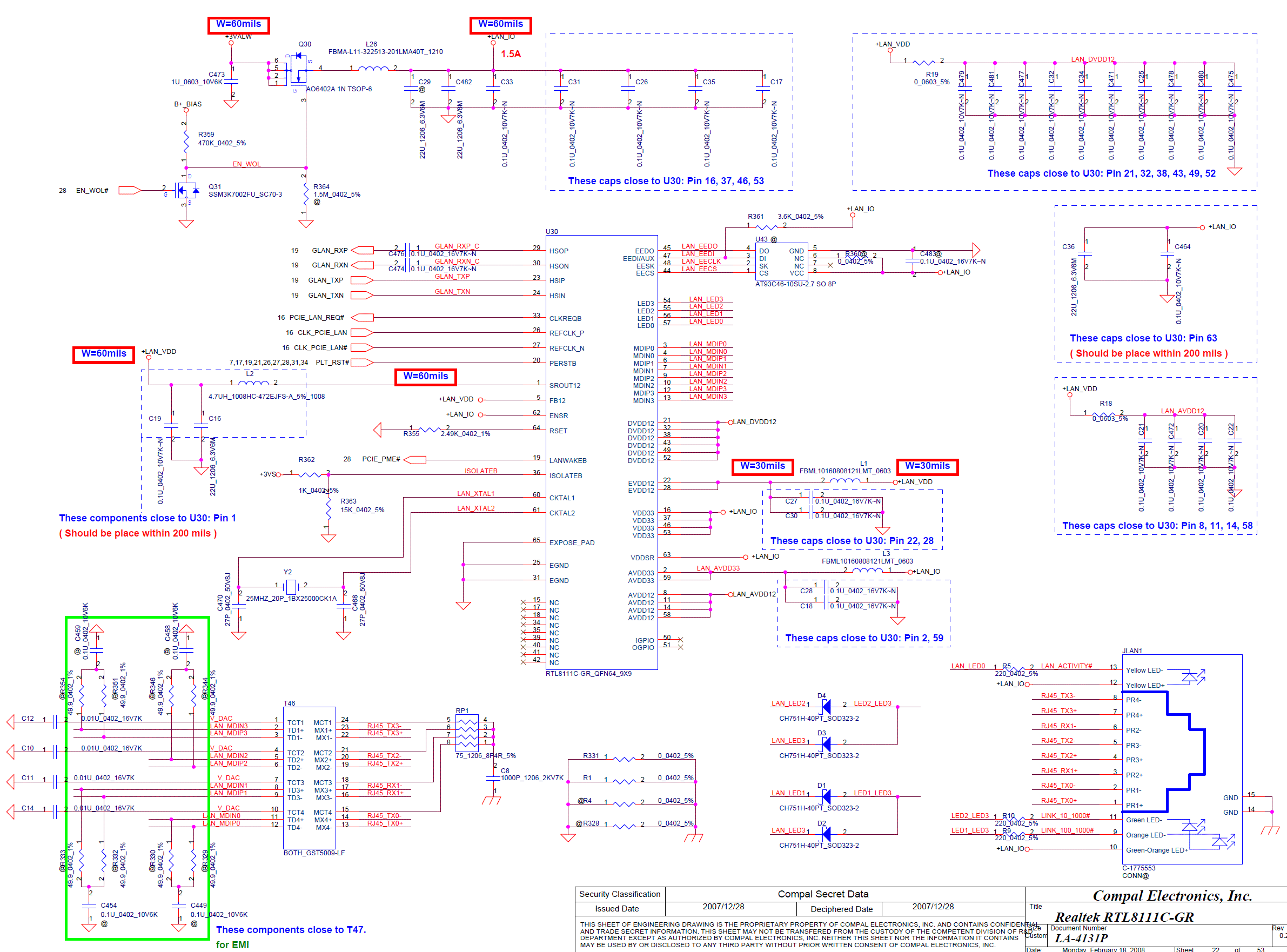This screenshot has height=952, width=1287.
Task: Click the 'Security Classification' cell
Action: 620,894
